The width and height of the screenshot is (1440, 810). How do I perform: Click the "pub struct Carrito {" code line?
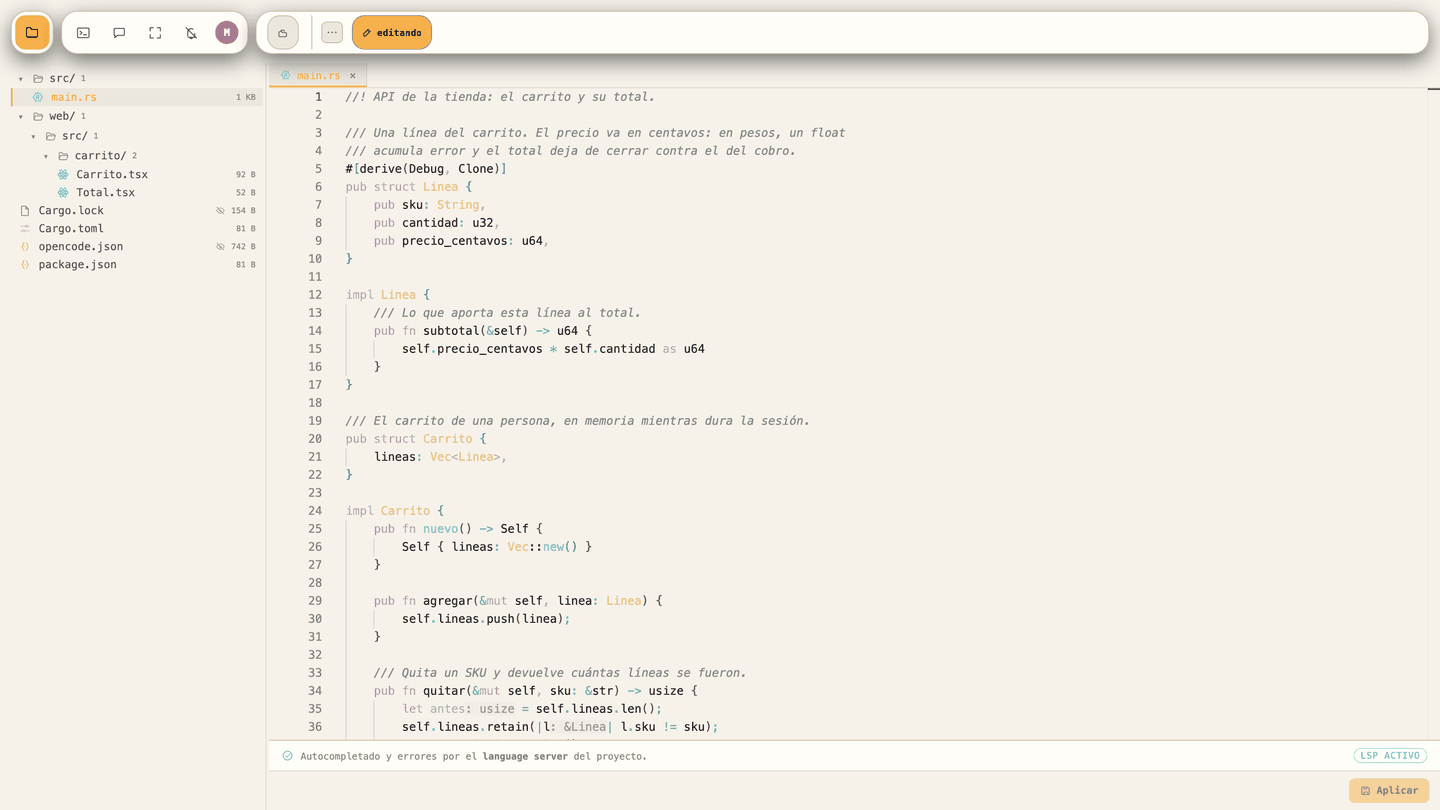pos(416,439)
